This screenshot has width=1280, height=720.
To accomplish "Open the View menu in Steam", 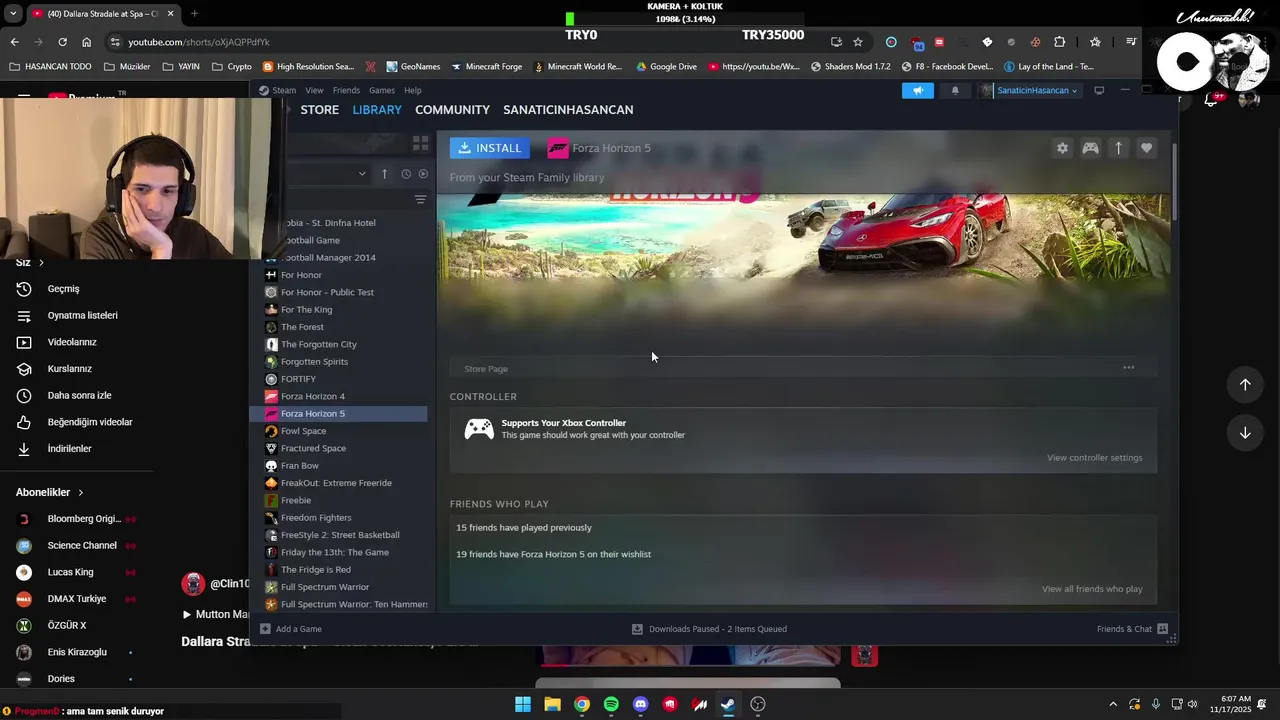I will click(x=314, y=90).
